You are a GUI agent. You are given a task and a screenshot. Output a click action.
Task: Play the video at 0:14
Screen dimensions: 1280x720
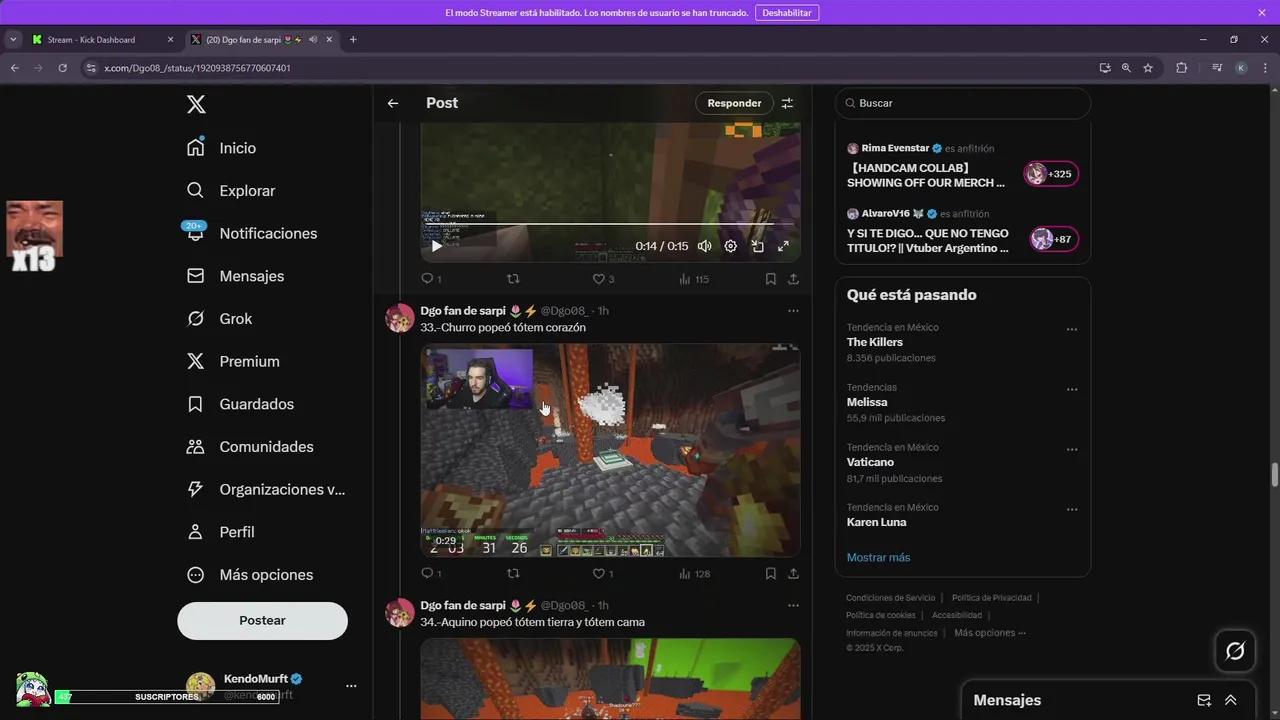tap(436, 246)
